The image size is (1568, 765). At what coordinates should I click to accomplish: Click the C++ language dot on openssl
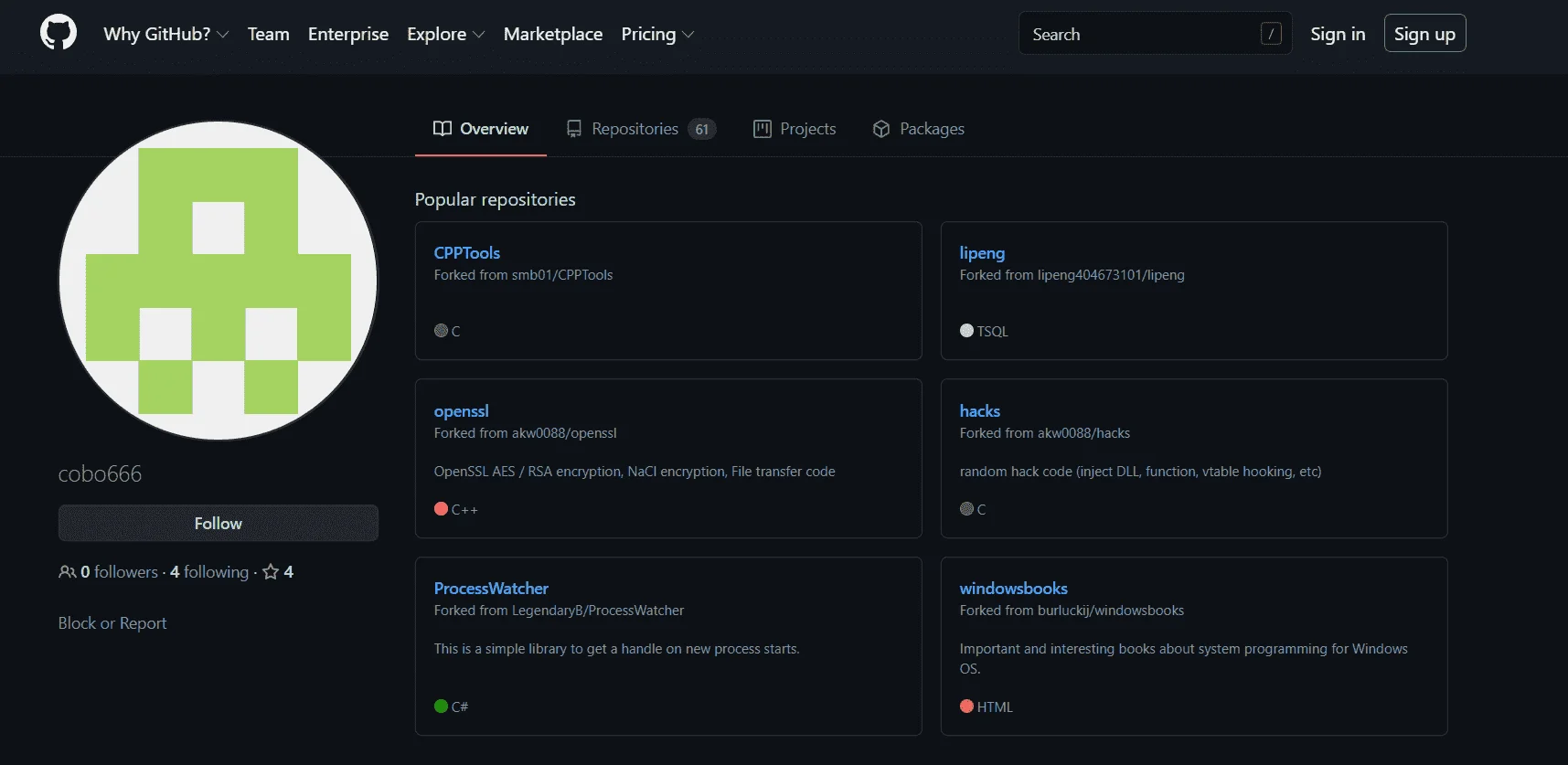coord(441,509)
